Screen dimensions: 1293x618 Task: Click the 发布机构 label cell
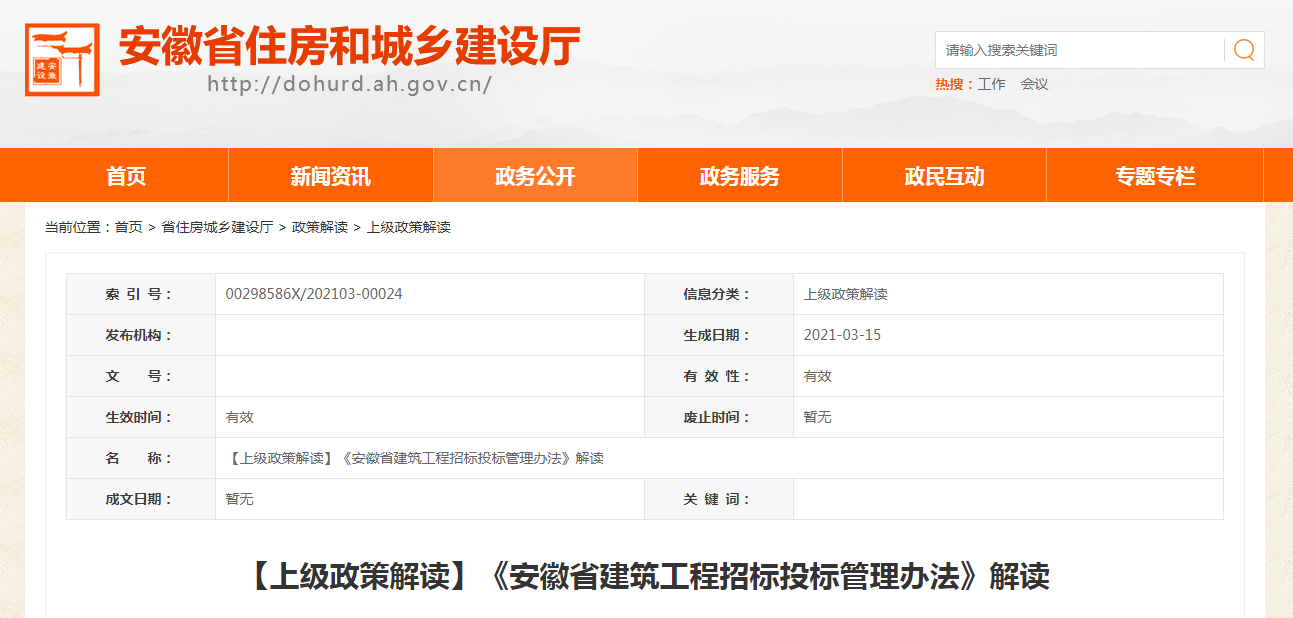coord(141,335)
